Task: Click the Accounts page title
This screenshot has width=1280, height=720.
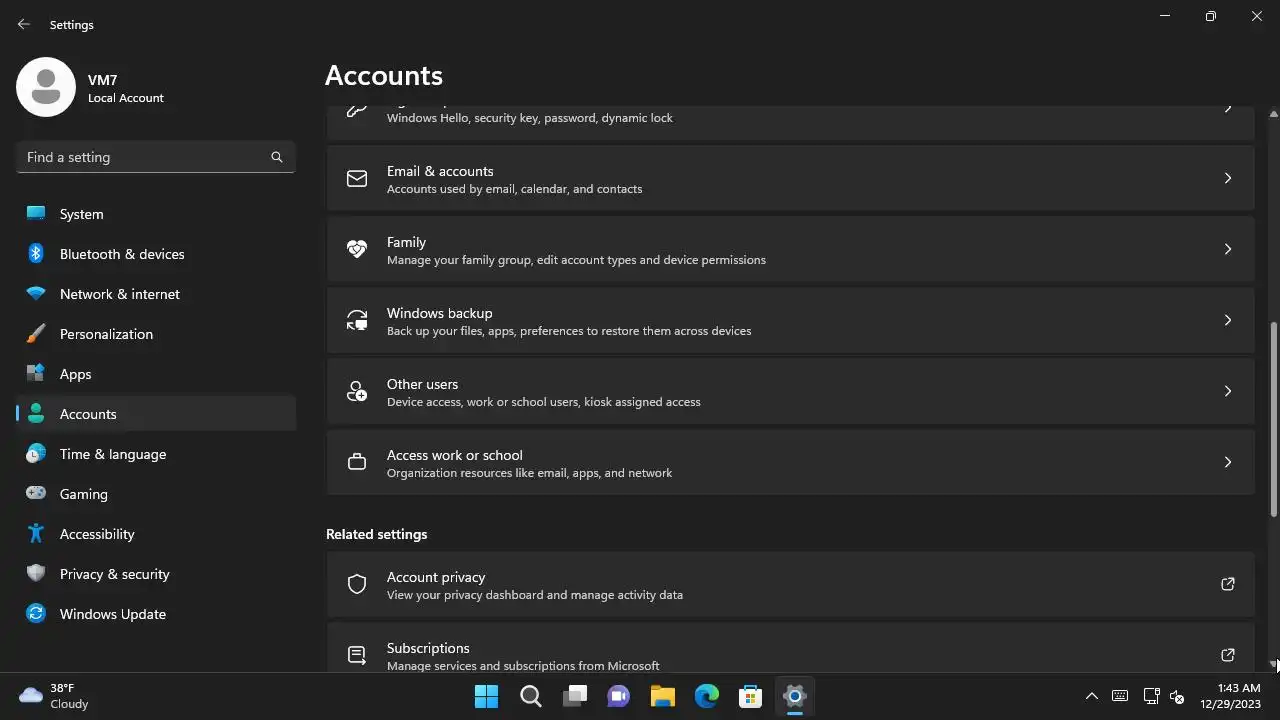Action: pyautogui.click(x=384, y=76)
